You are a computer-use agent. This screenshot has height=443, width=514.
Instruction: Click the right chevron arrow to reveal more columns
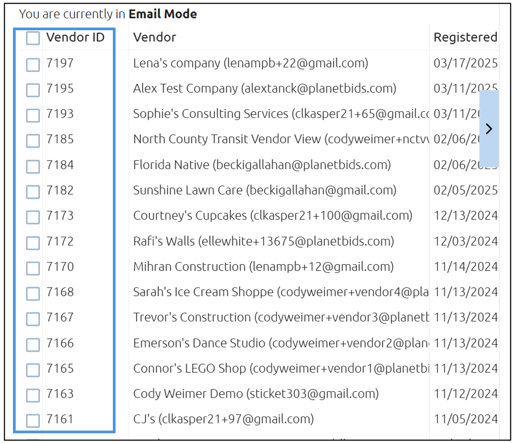pos(489,129)
